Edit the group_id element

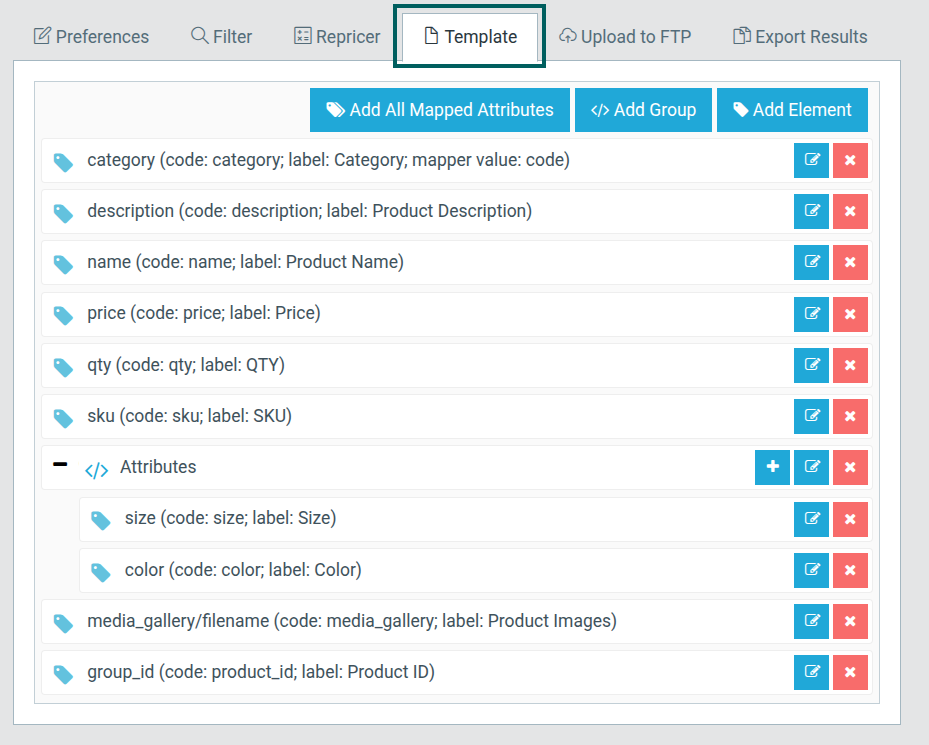point(811,672)
